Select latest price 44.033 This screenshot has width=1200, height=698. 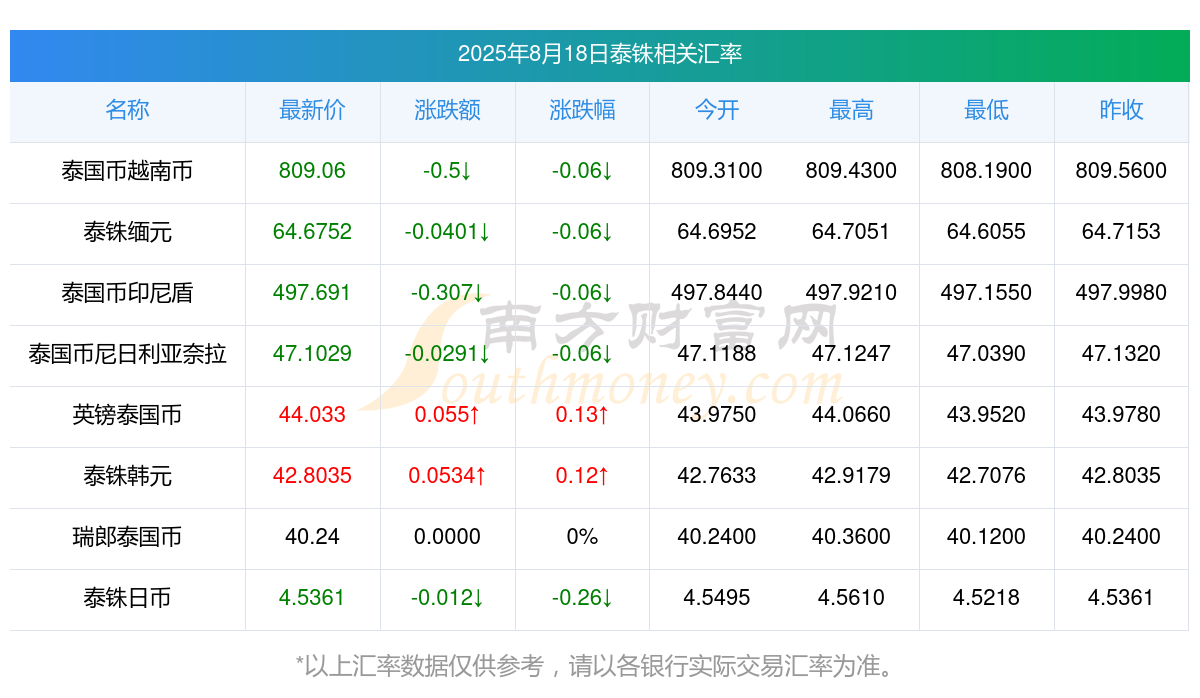[x=312, y=415]
